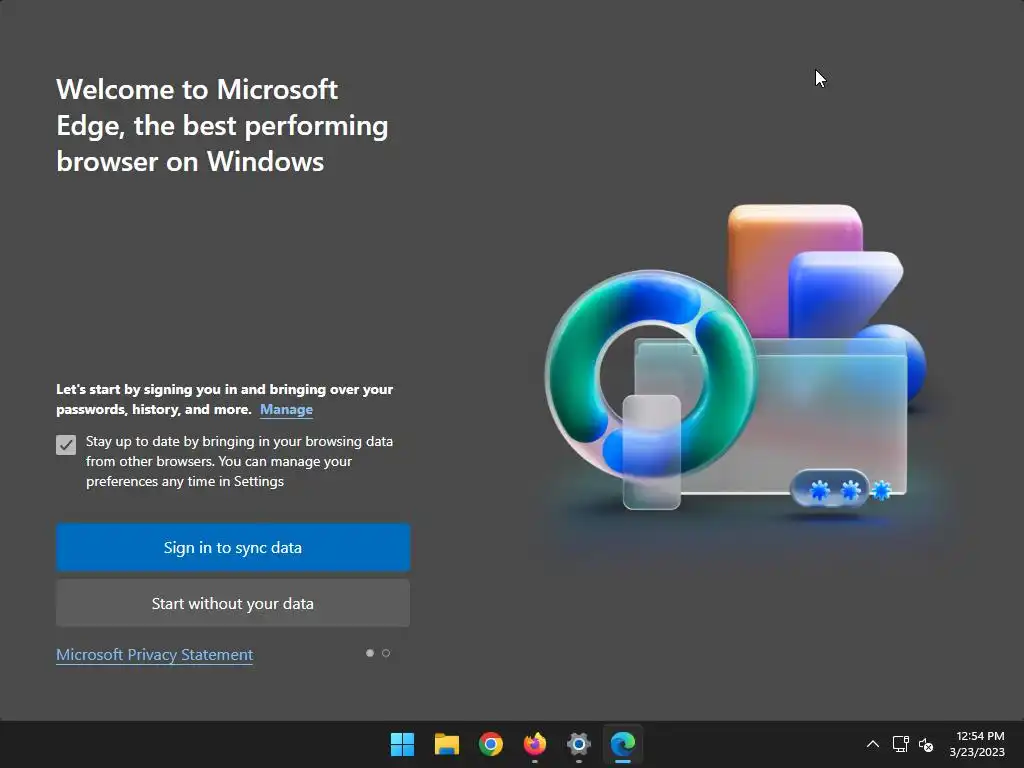Launch Google Chrome from the taskbar
Viewport: 1024px width, 768px height.
(x=490, y=744)
